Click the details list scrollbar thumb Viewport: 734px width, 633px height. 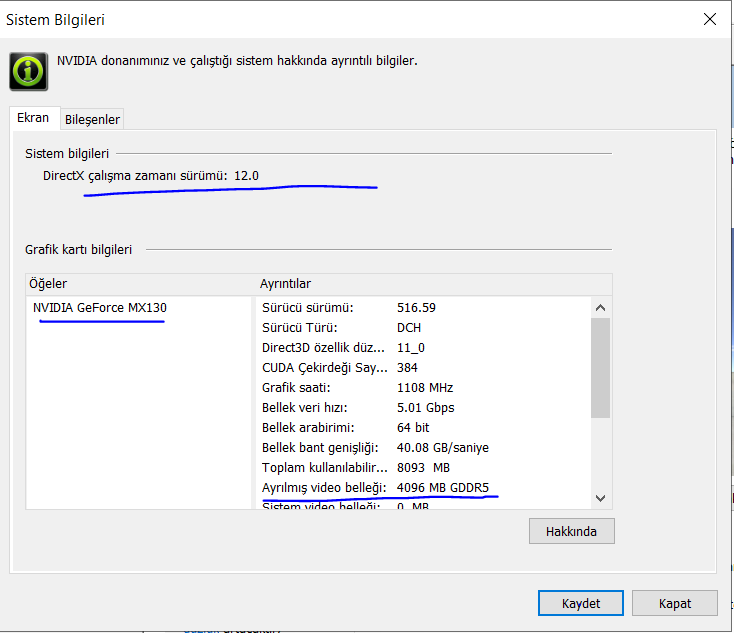(601, 368)
